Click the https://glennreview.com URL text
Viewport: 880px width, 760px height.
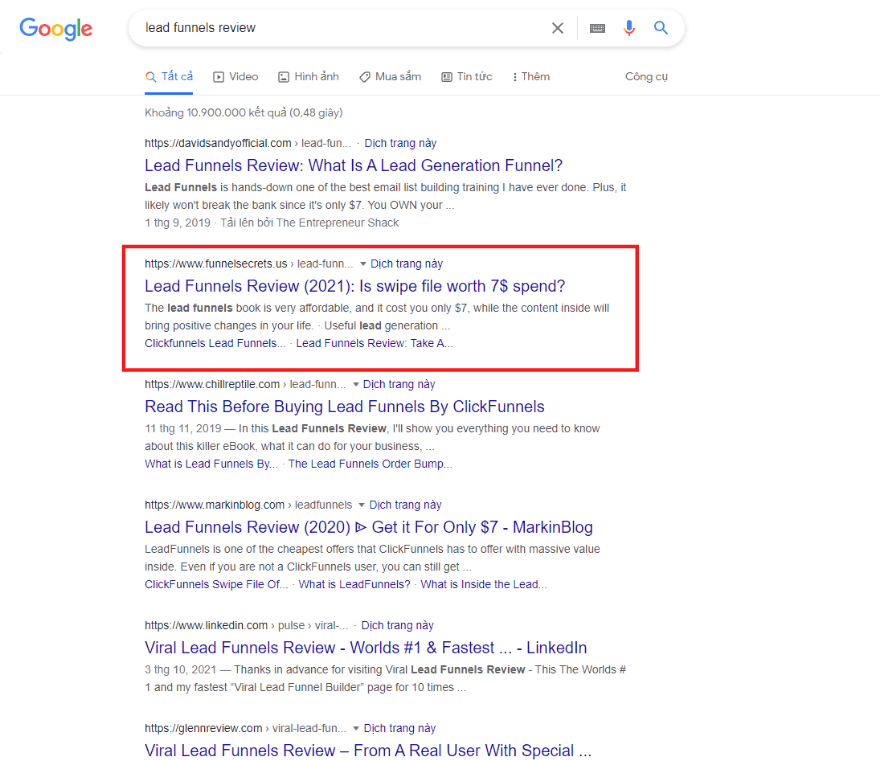pyautogui.click(x=203, y=729)
